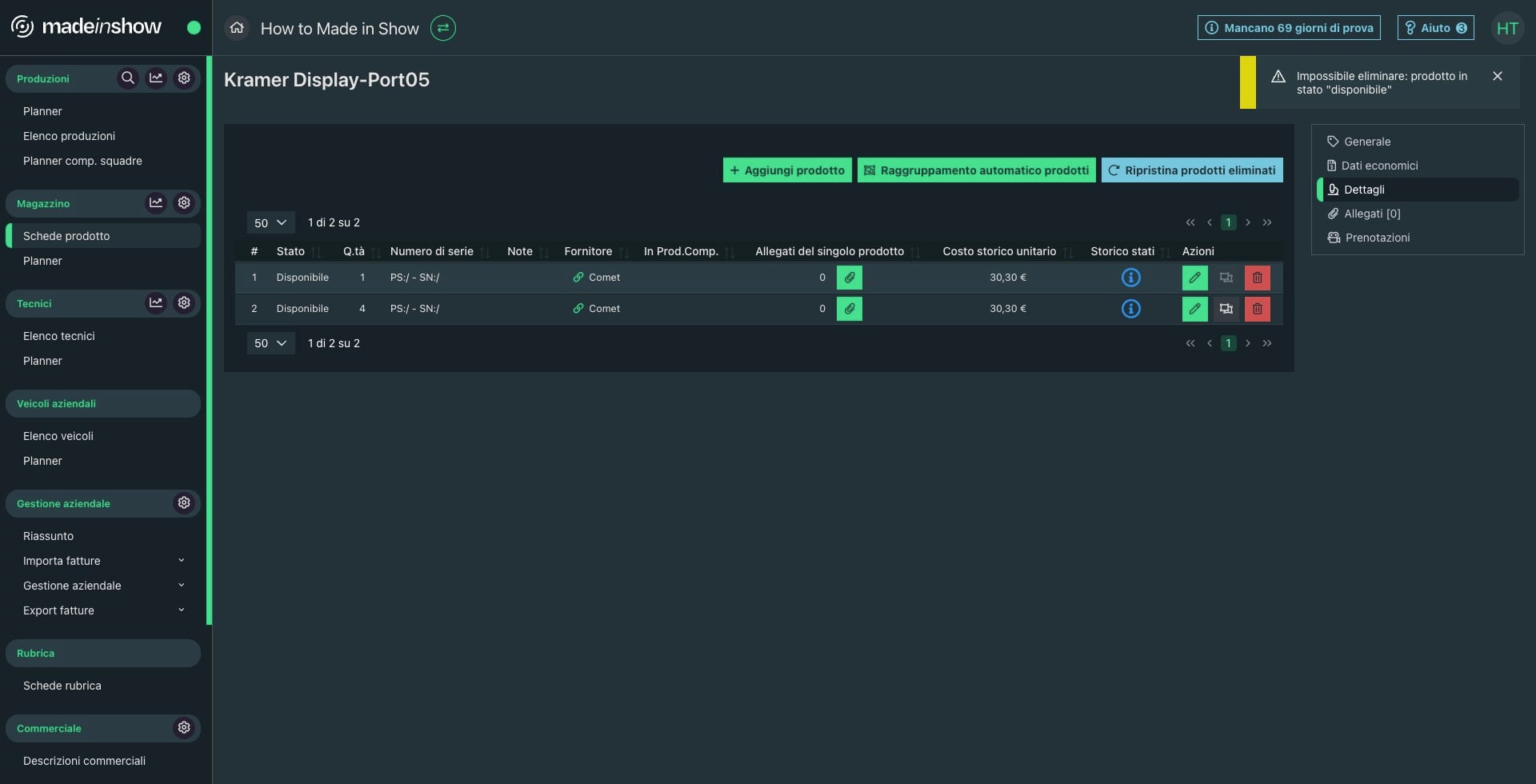Edit the row 1 product with pencil icon
Image resolution: width=1536 pixels, height=784 pixels.
pos(1195,278)
